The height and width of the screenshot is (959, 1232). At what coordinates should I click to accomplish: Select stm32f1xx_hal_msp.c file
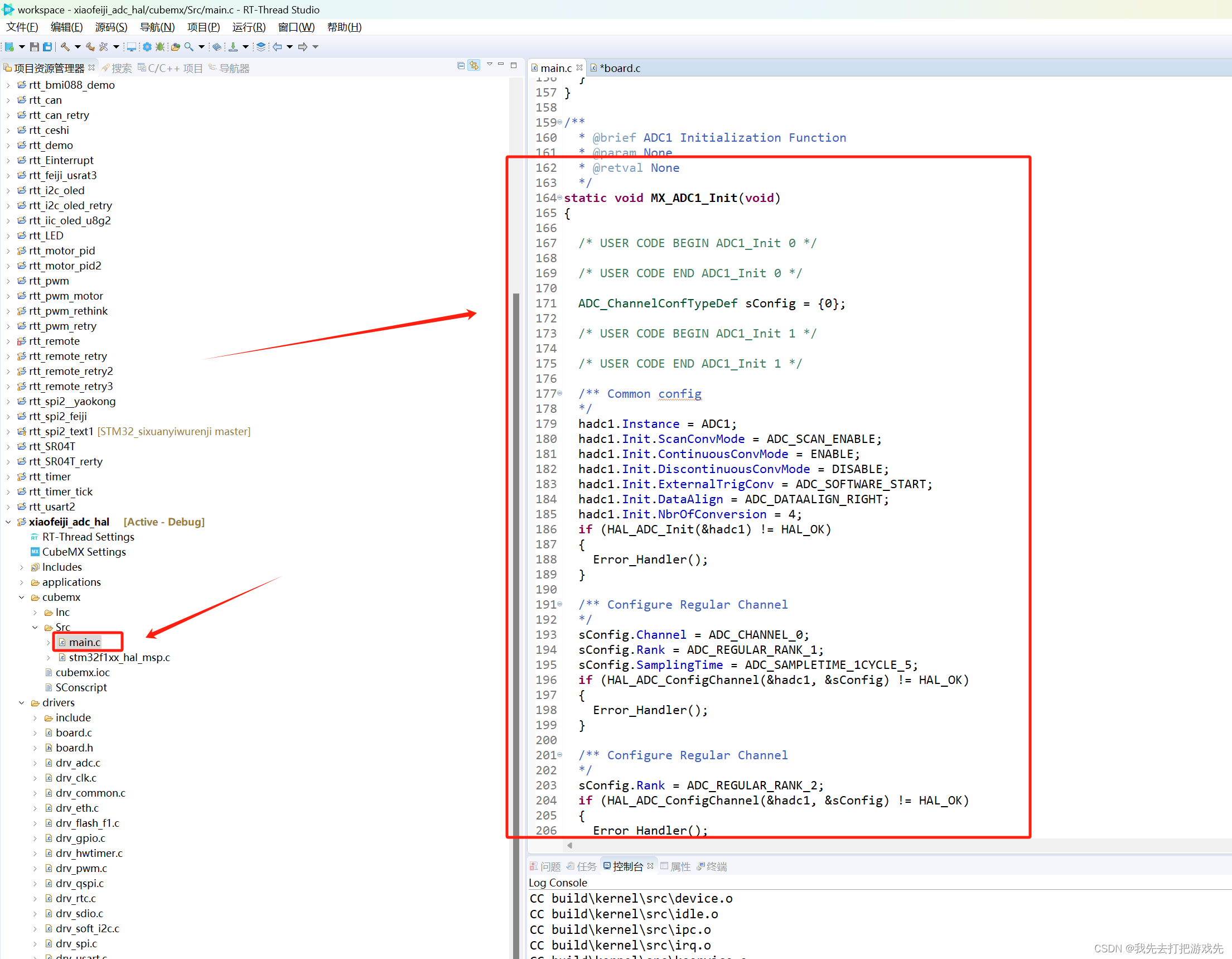click(114, 657)
